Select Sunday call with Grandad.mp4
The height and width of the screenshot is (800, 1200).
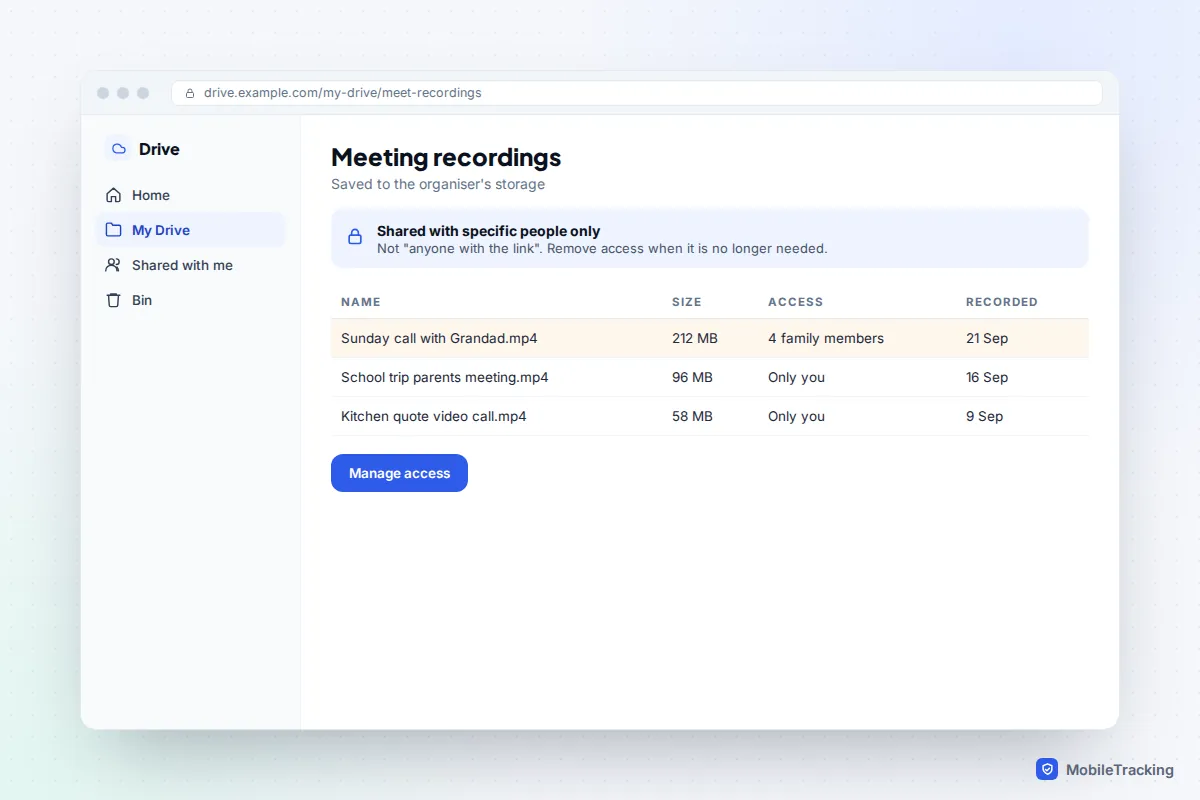pyautogui.click(x=439, y=338)
